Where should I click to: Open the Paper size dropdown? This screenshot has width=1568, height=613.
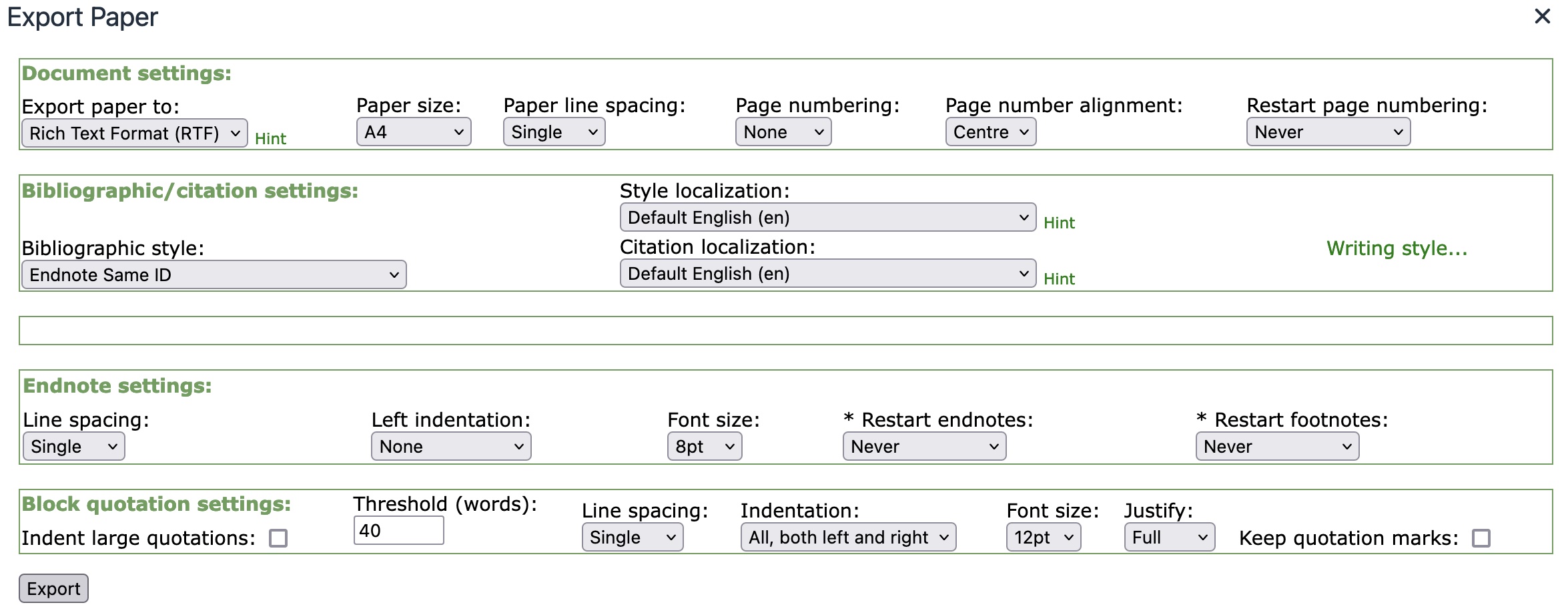(412, 132)
